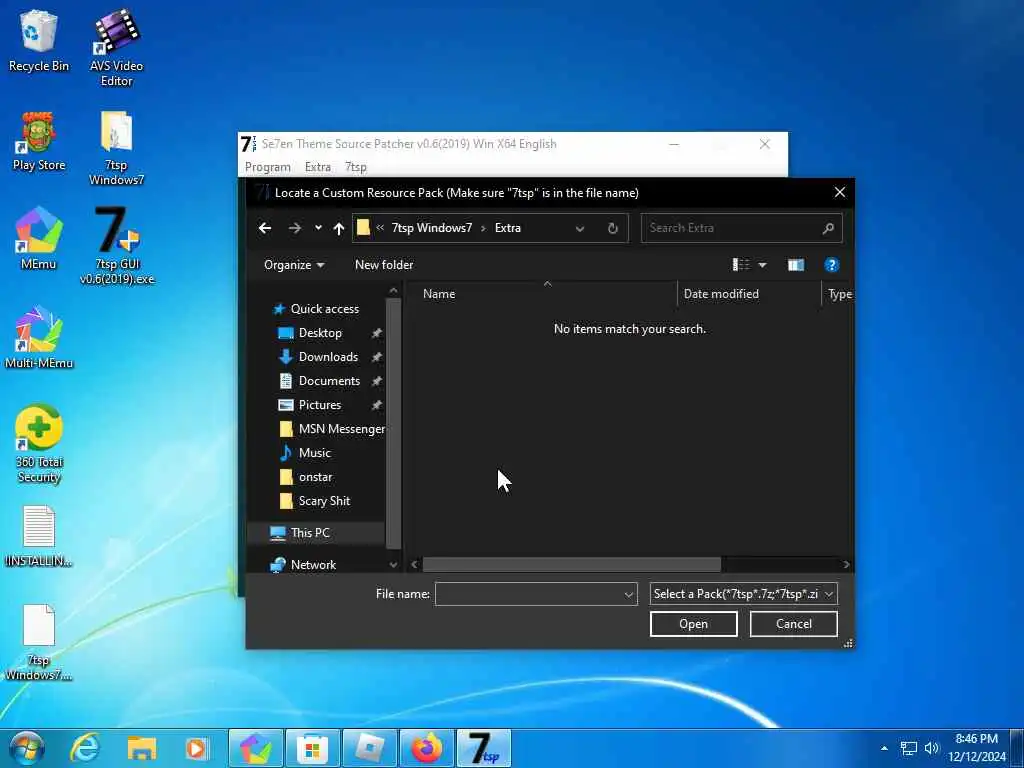This screenshot has width=1024, height=768.
Task: Open dialog help with question mark
Action: [831, 264]
